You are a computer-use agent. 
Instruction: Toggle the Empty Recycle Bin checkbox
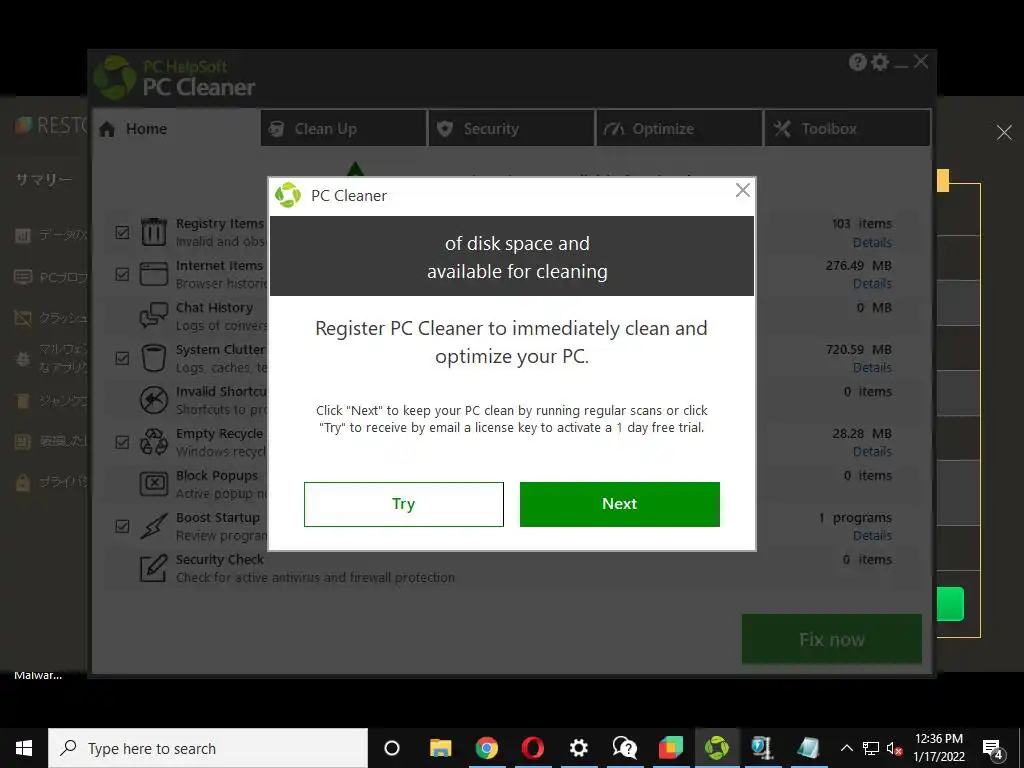coord(122,443)
